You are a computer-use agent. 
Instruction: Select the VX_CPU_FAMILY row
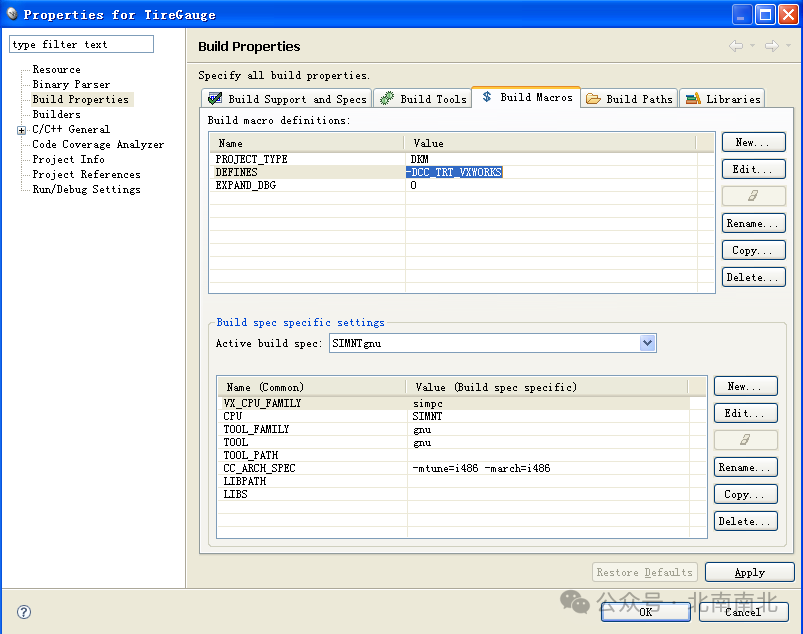[454, 403]
